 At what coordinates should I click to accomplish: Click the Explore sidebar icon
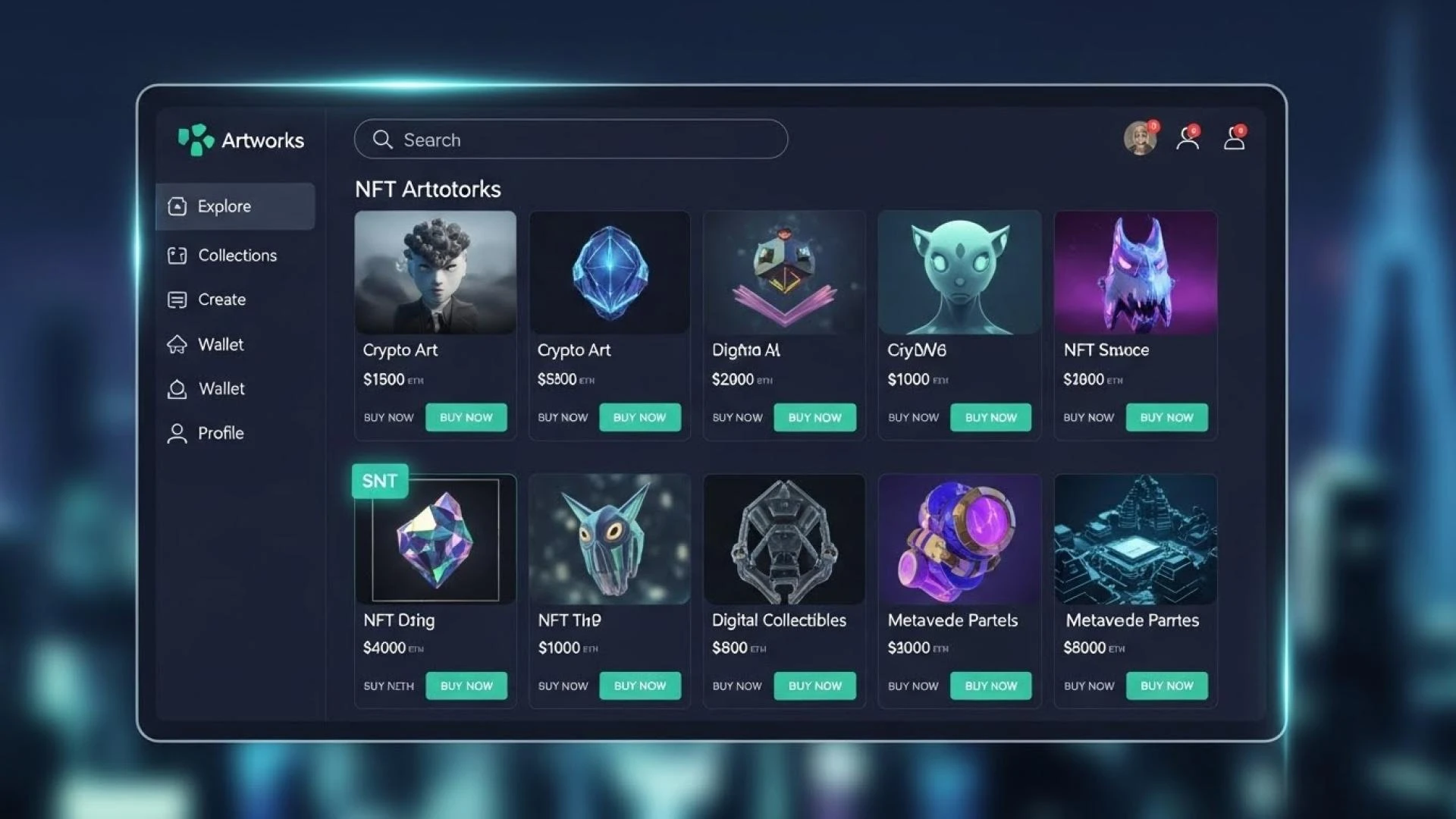point(177,206)
